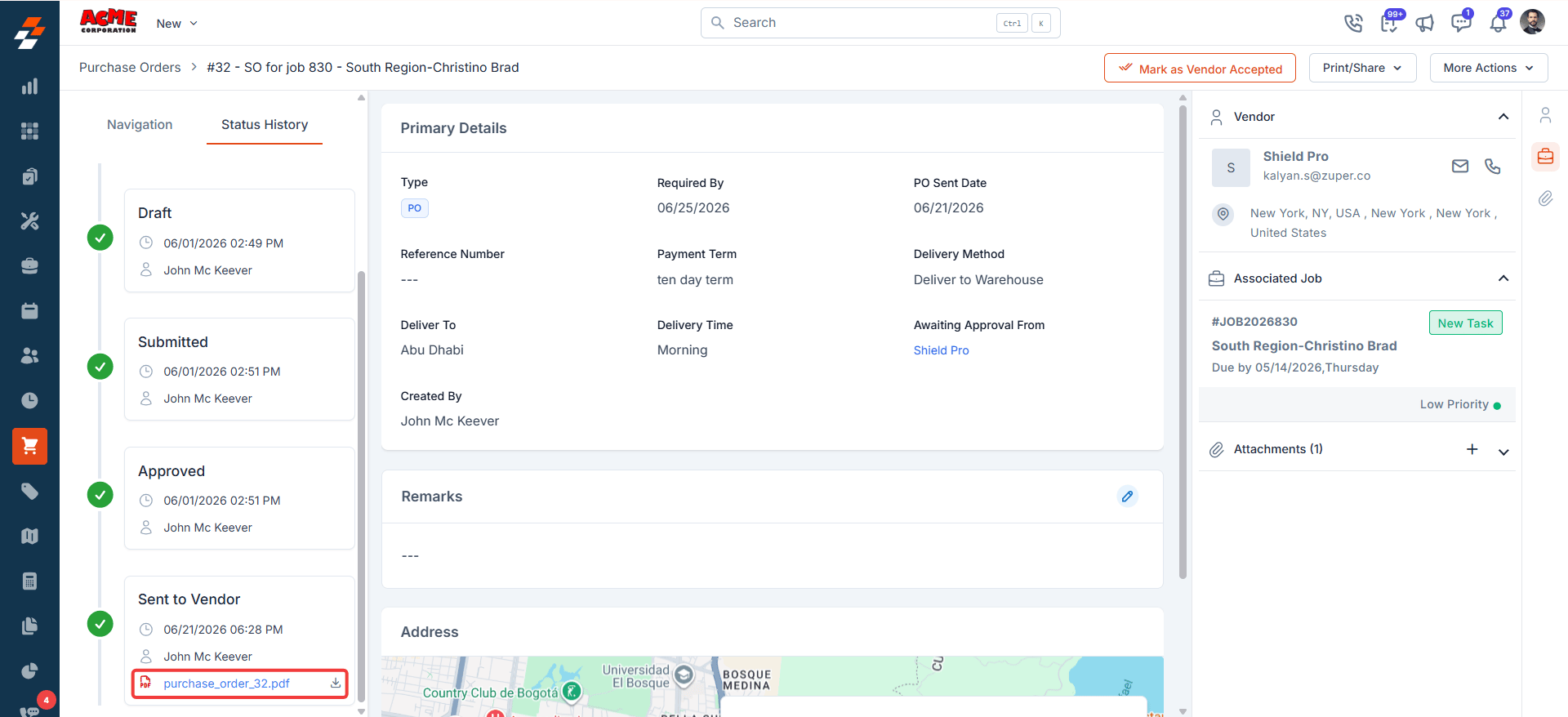Edit Remarks with the pencil icon
Screen dimensions: 1568x717
click(1128, 497)
